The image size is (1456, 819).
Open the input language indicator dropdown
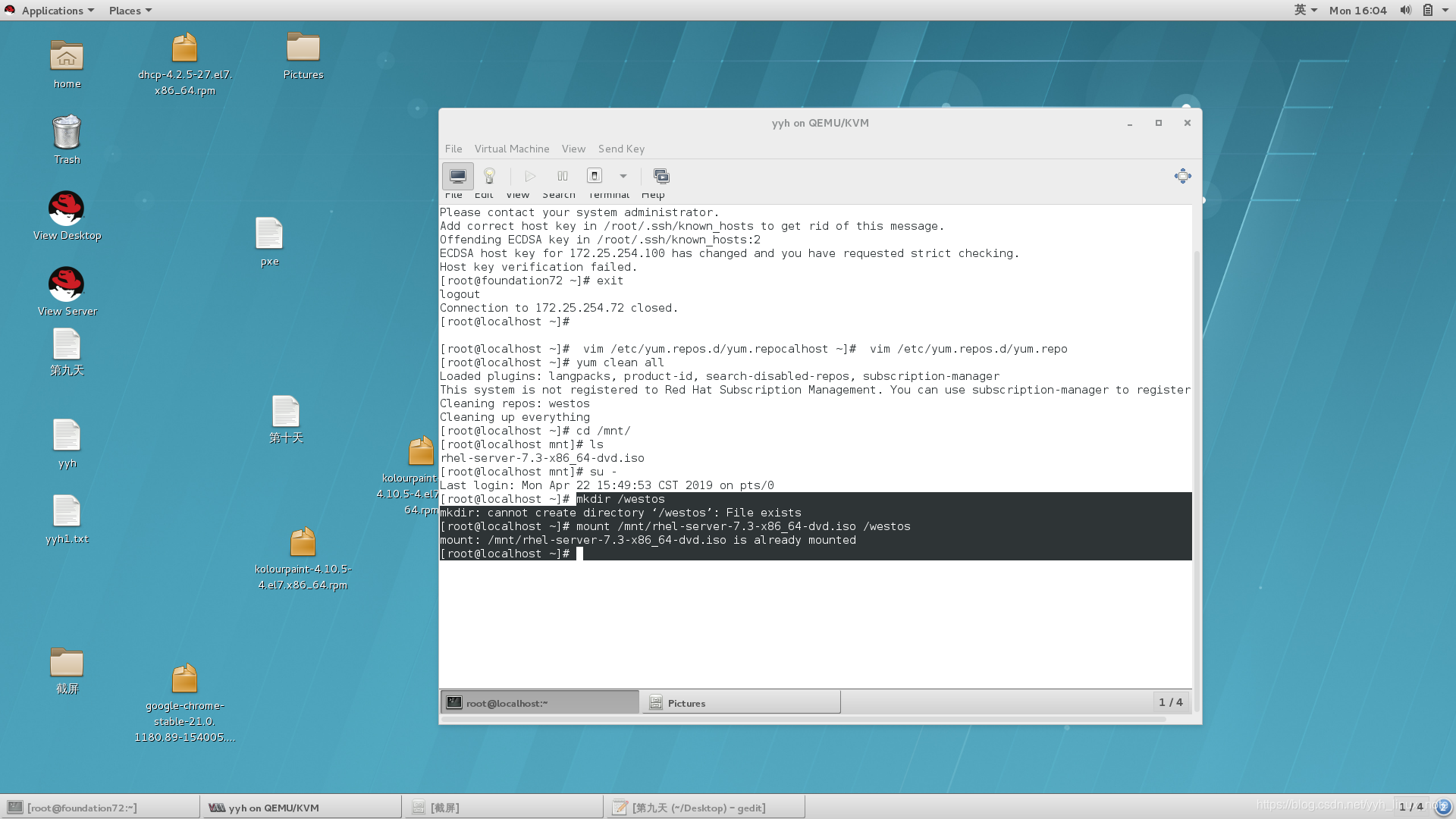pyautogui.click(x=1305, y=10)
